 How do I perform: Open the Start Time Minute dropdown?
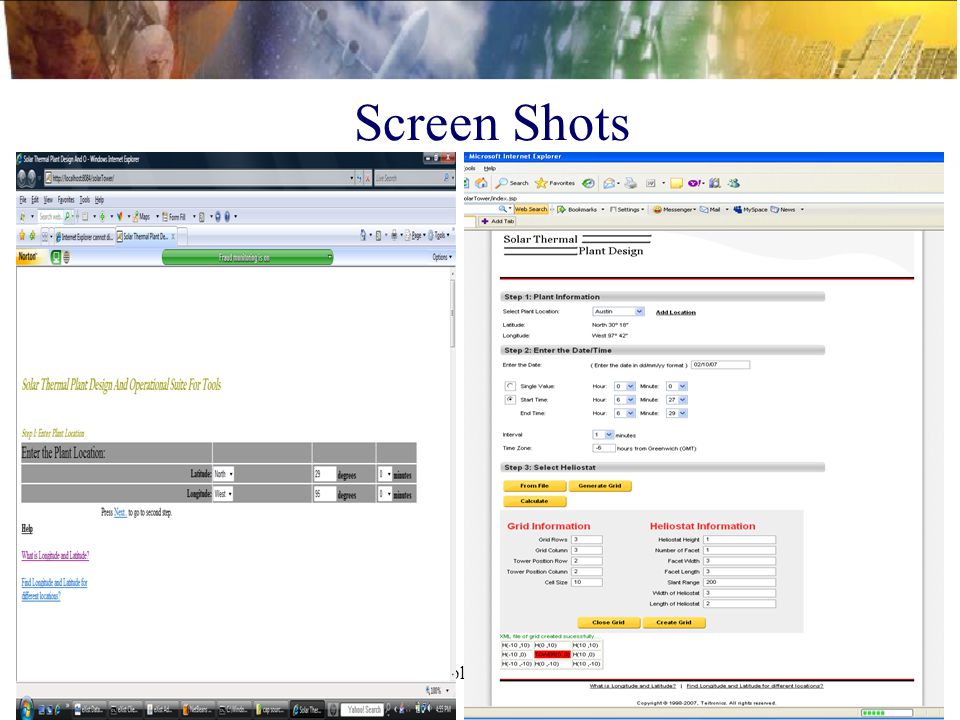click(677, 400)
